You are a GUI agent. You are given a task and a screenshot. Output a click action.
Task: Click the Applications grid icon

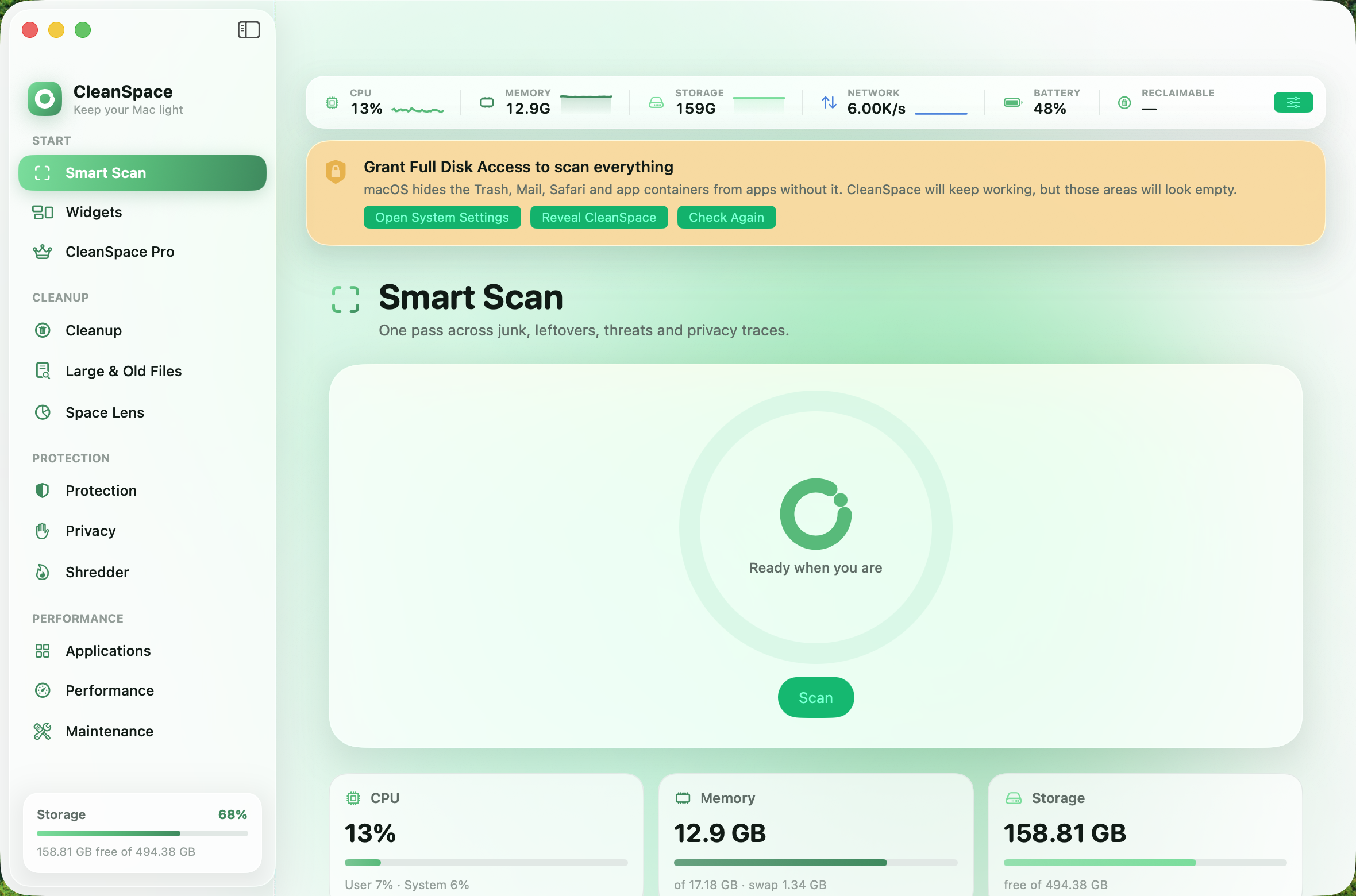[x=43, y=651]
